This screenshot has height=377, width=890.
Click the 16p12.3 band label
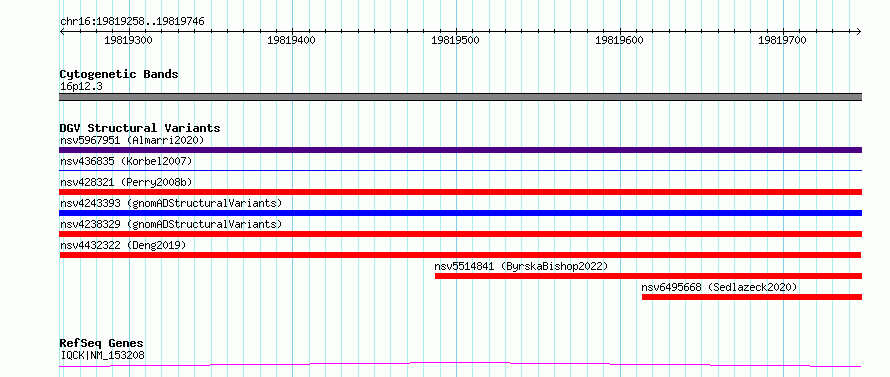pyautogui.click(x=81, y=87)
